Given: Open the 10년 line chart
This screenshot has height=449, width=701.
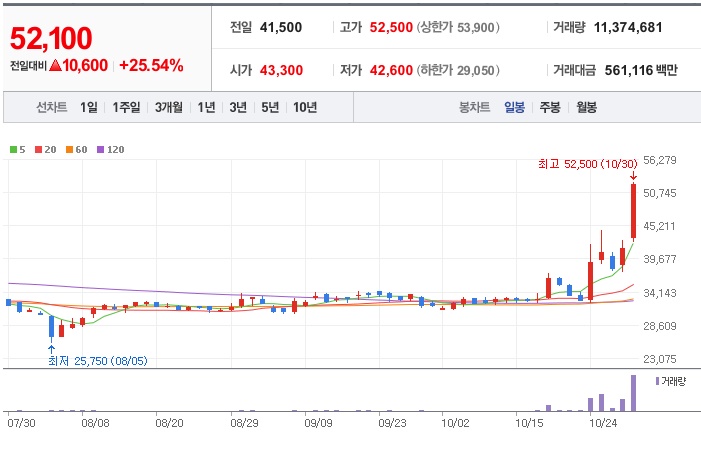Looking at the screenshot, I should pos(305,107).
